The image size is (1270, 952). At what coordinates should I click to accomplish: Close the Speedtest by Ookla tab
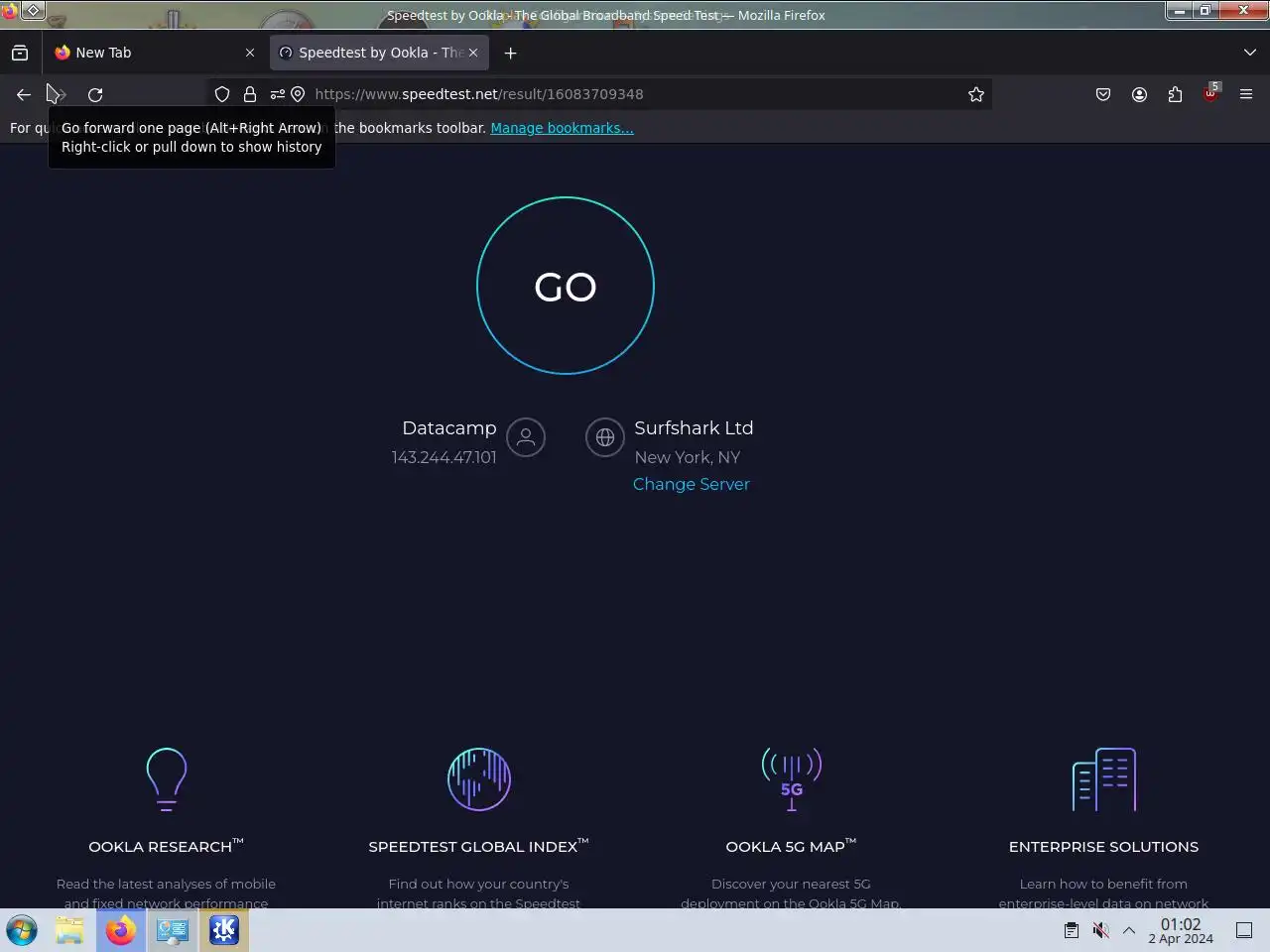coord(473,53)
